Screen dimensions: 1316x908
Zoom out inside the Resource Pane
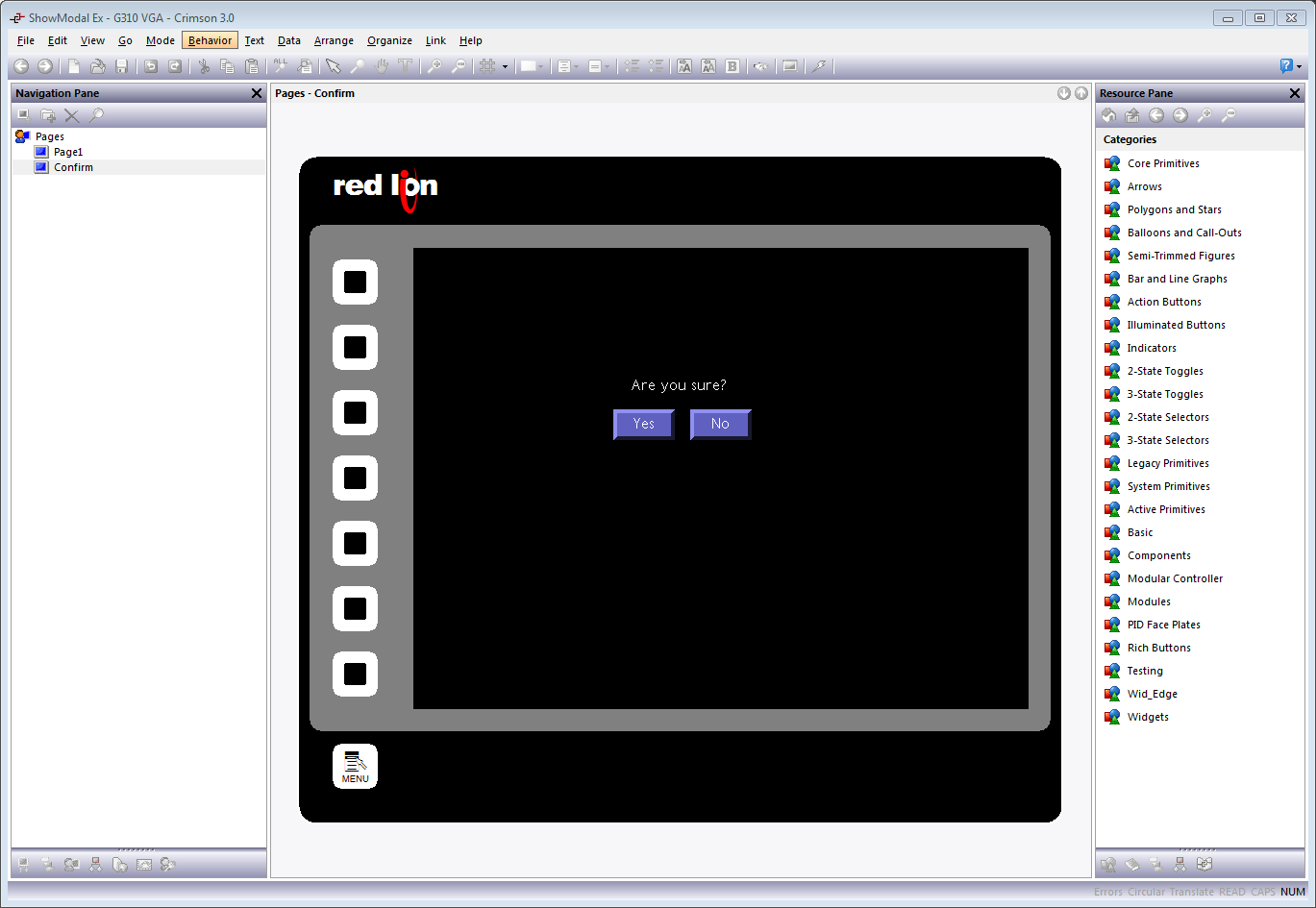coord(1229,115)
